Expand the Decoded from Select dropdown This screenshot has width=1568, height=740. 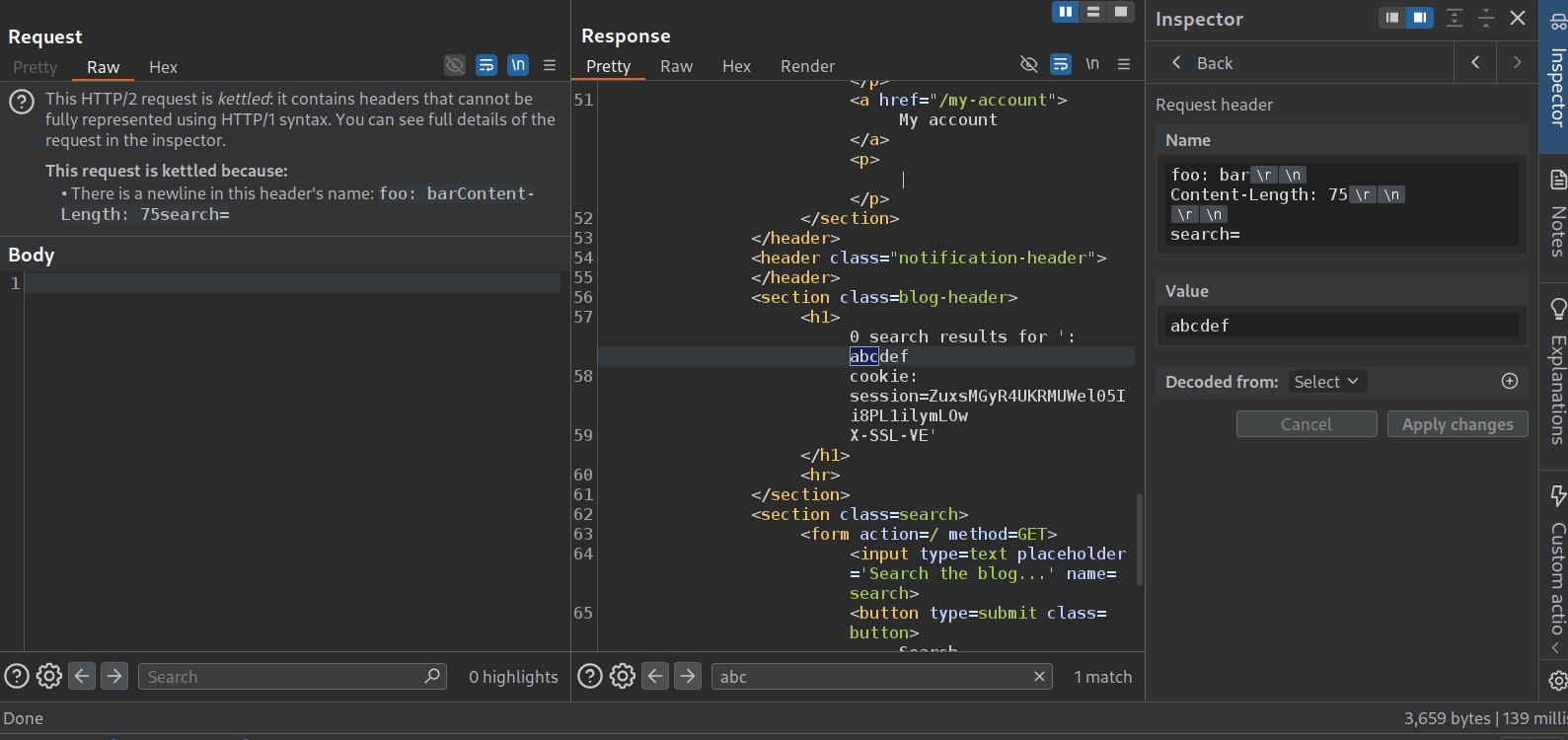click(x=1325, y=382)
